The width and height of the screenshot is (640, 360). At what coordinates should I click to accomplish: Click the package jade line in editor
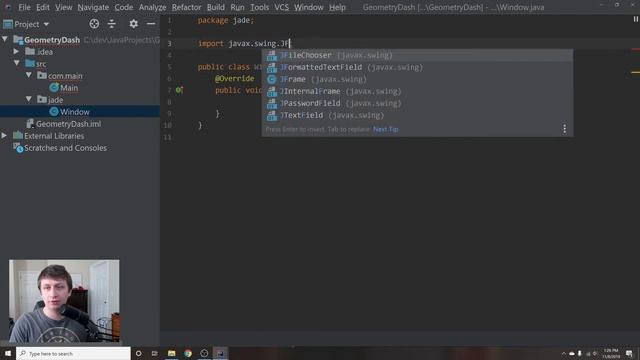tap(226, 20)
